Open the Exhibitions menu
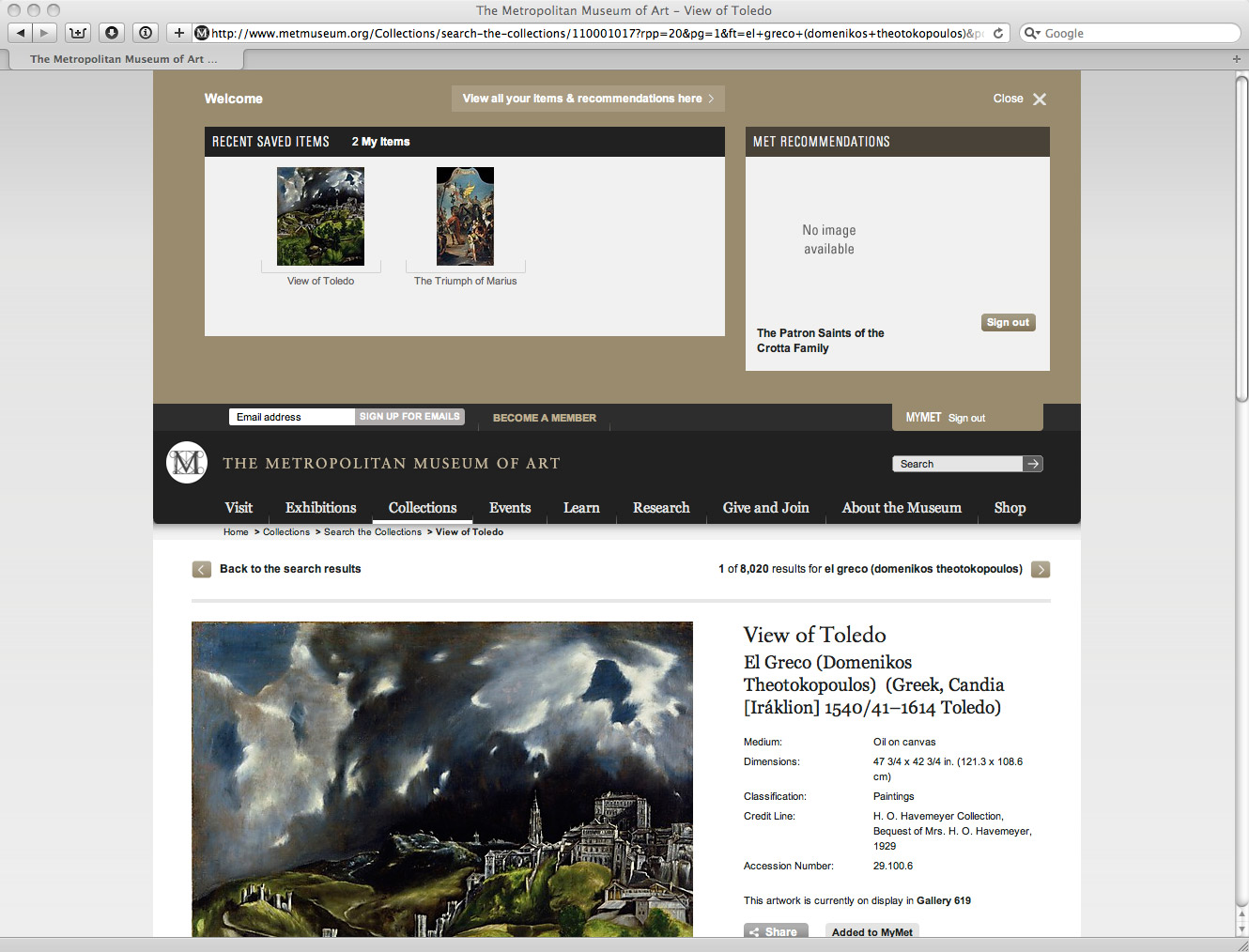Image resolution: width=1249 pixels, height=952 pixels. tap(321, 508)
